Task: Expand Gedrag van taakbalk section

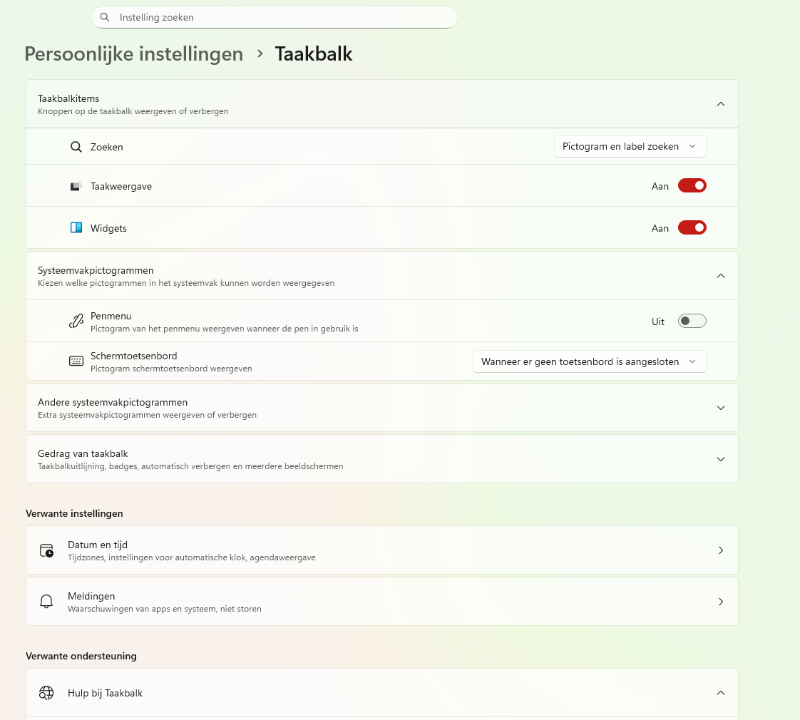Action: pyautogui.click(x=720, y=459)
